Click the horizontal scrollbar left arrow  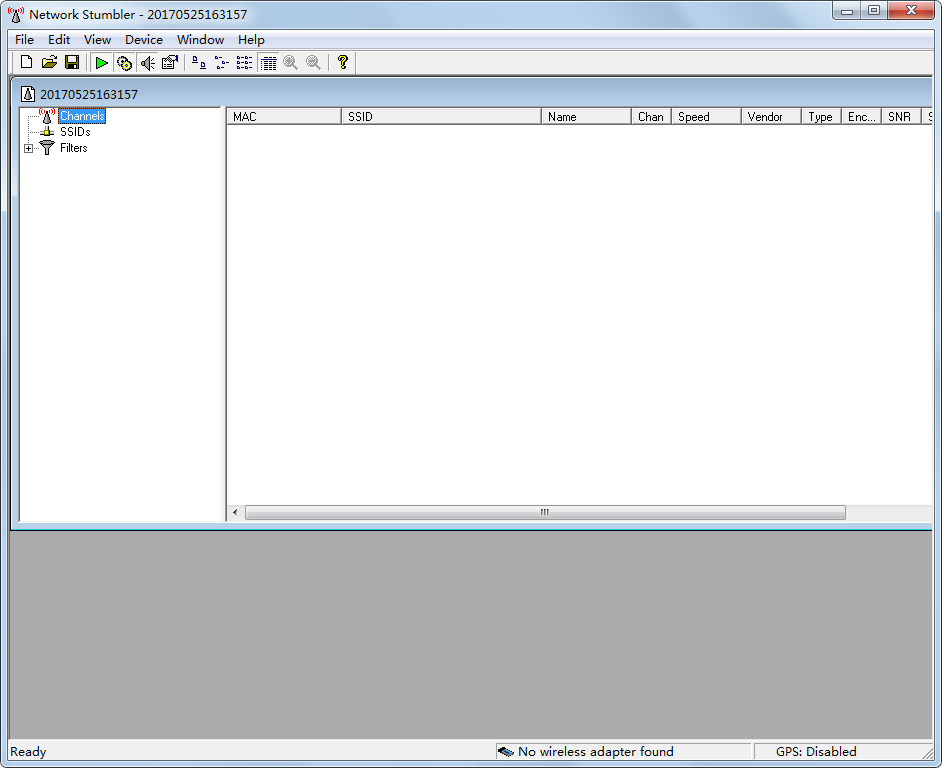pyautogui.click(x=236, y=513)
